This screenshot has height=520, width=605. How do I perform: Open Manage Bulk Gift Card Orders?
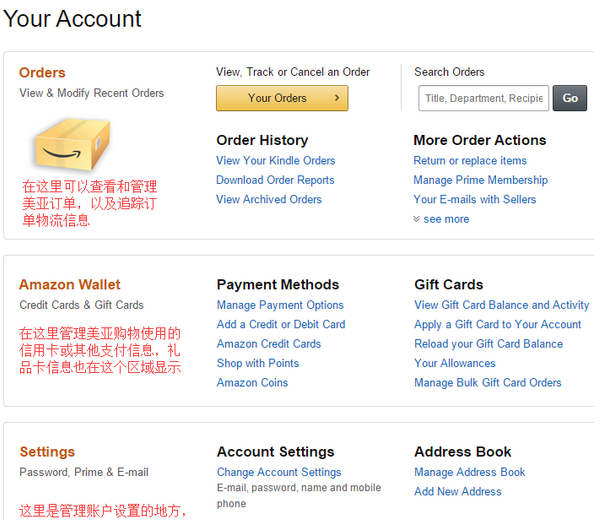tap(488, 382)
